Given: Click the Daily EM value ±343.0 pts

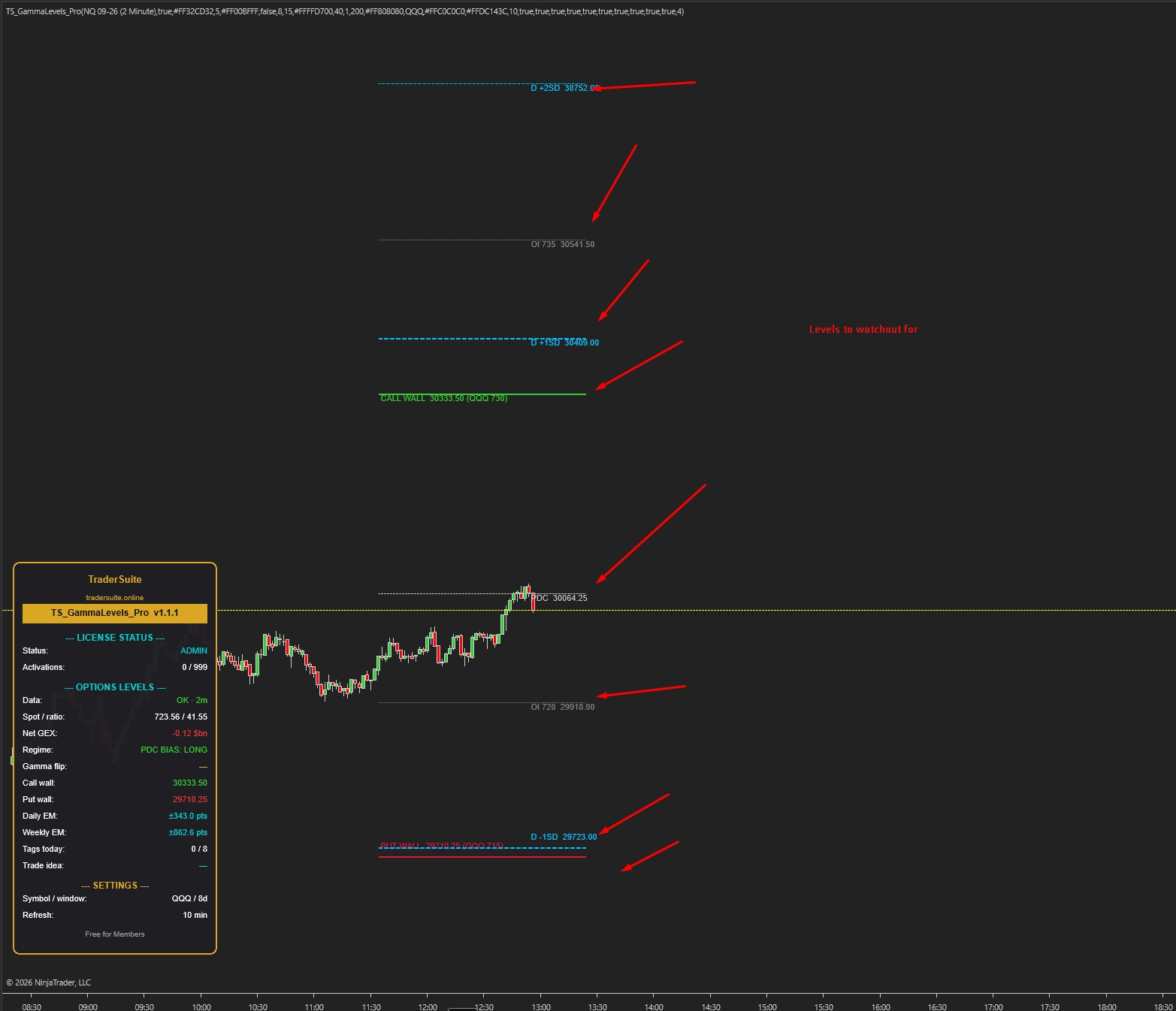Looking at the screenshot, I should [188, 816].
